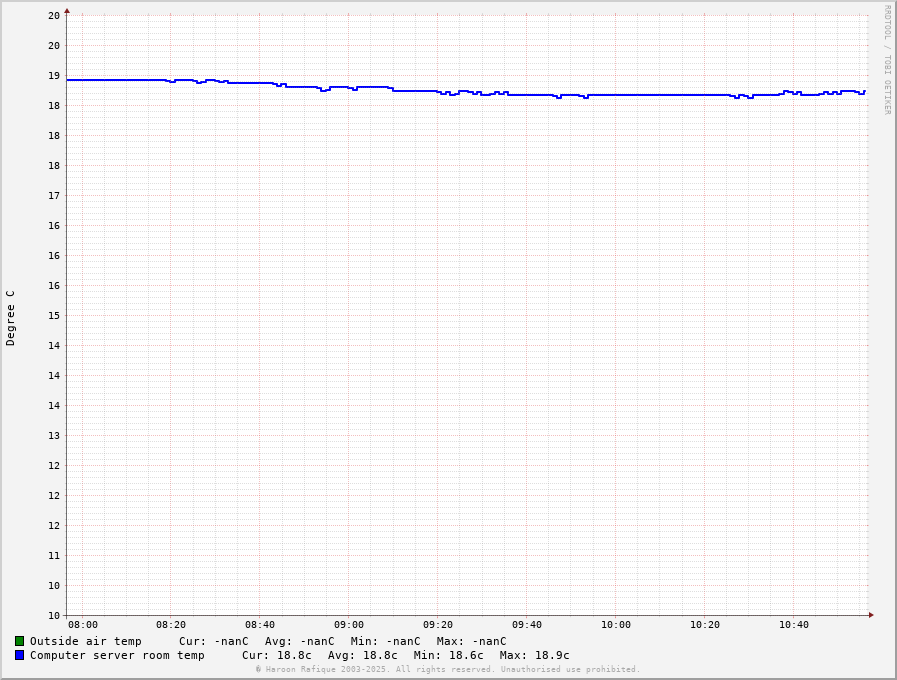Click the 10:00 time axis label
Screen dimensions: 897x680
[616, 625]
